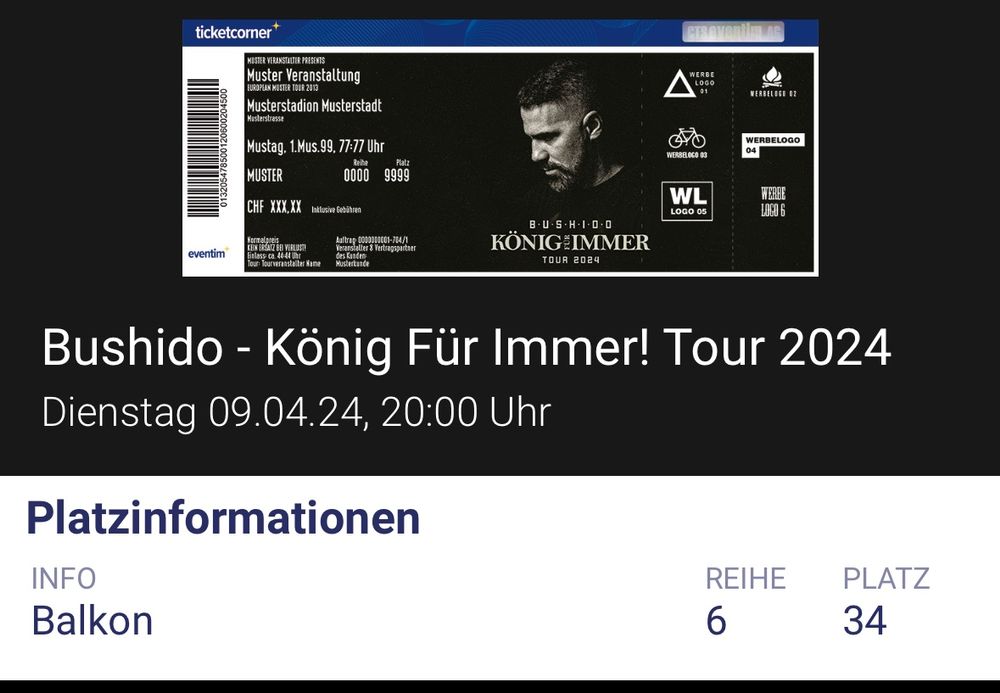Screen dimensions: 1000x693
Task: Click the Werbe Logo 6 text icon
Action: (x=773, y=201)
